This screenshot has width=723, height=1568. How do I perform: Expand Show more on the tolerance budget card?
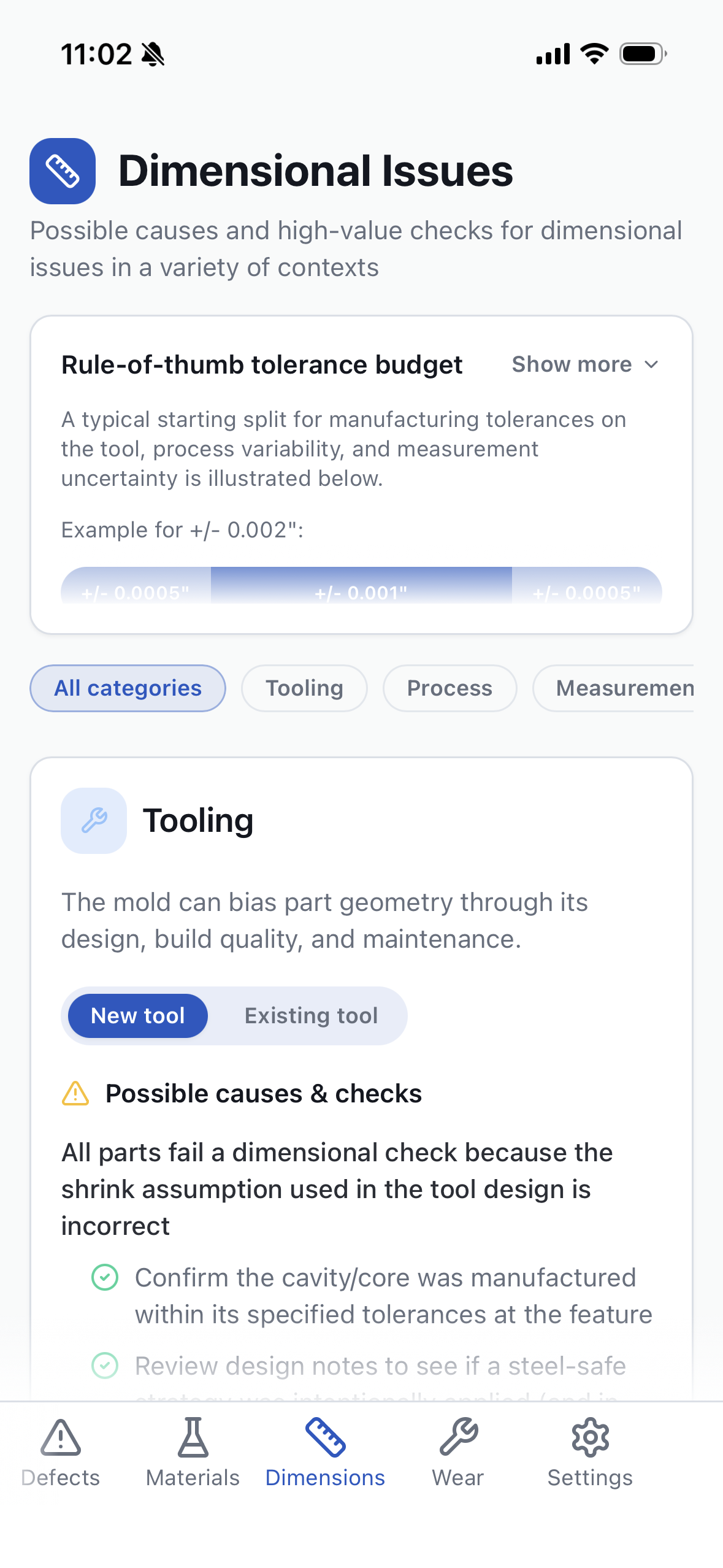click(x=584, y=364)
